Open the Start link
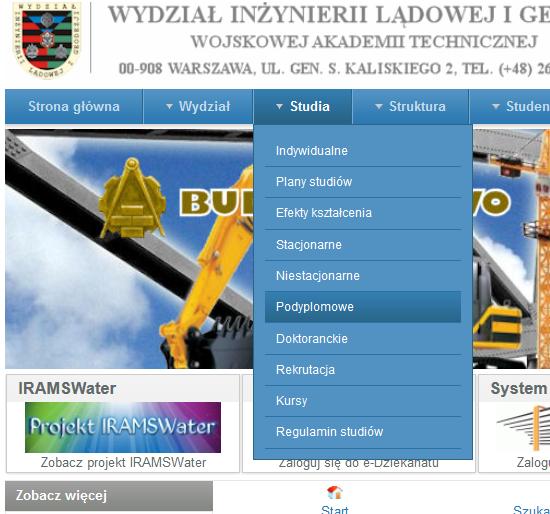 click(x=335, y=509)
